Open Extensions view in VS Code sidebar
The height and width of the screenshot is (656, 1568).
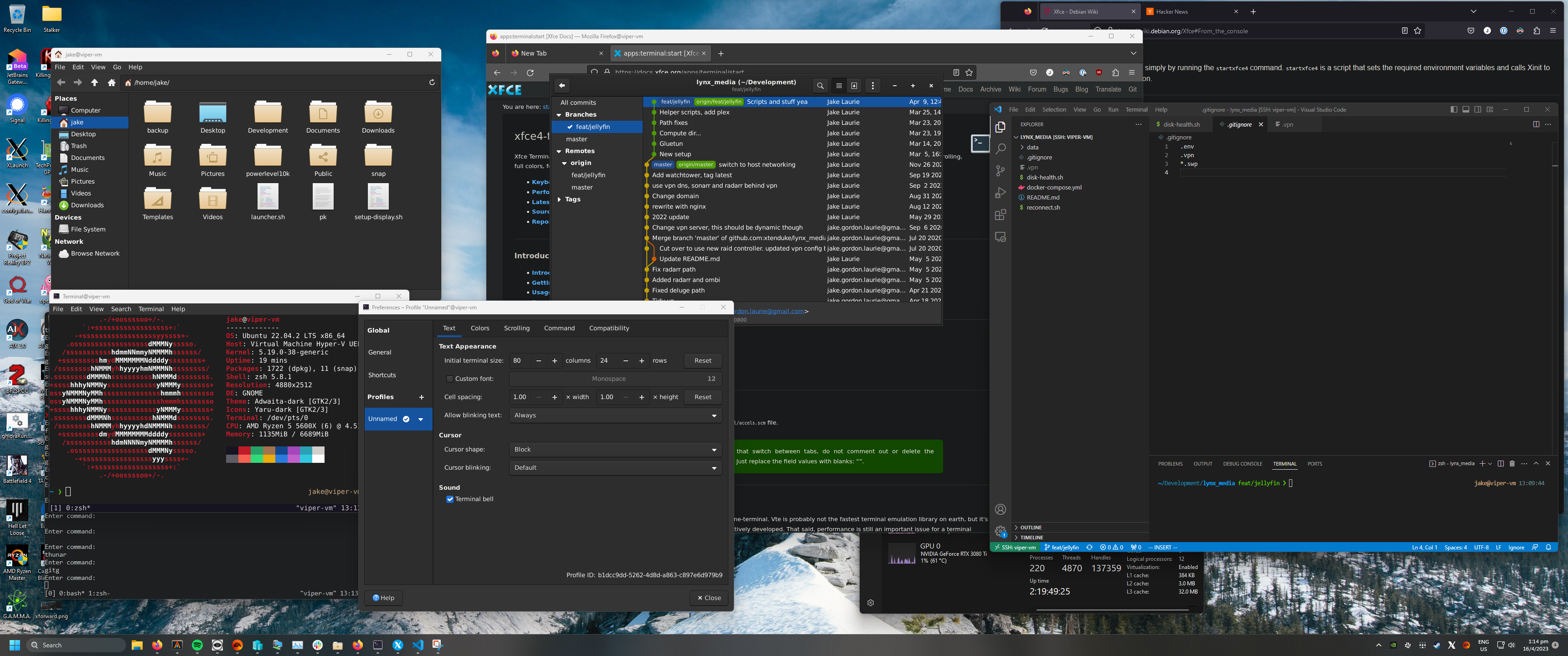pyautogui.click(x=1000, y=215)
